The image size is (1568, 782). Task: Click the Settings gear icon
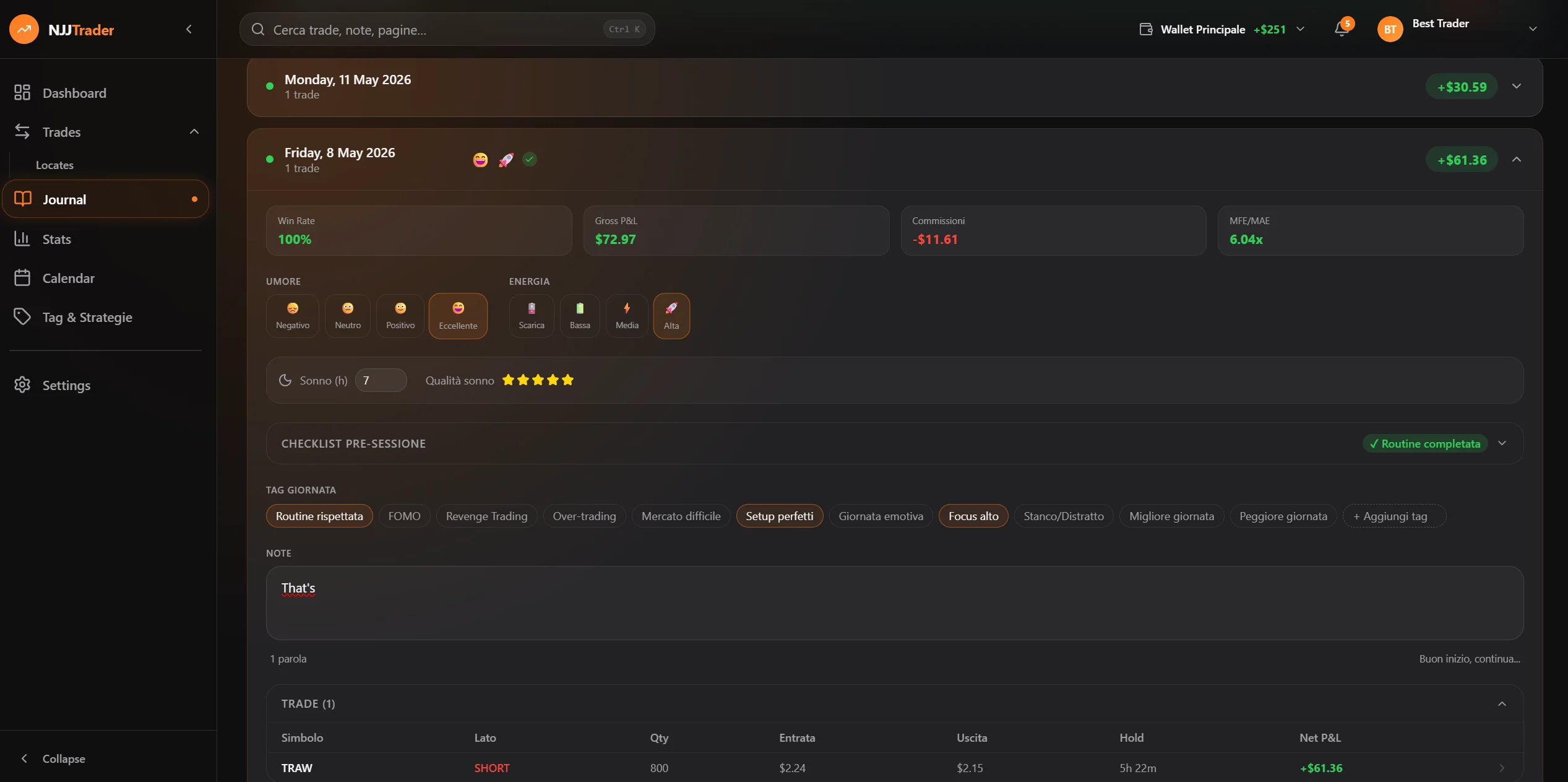[22, 385]
